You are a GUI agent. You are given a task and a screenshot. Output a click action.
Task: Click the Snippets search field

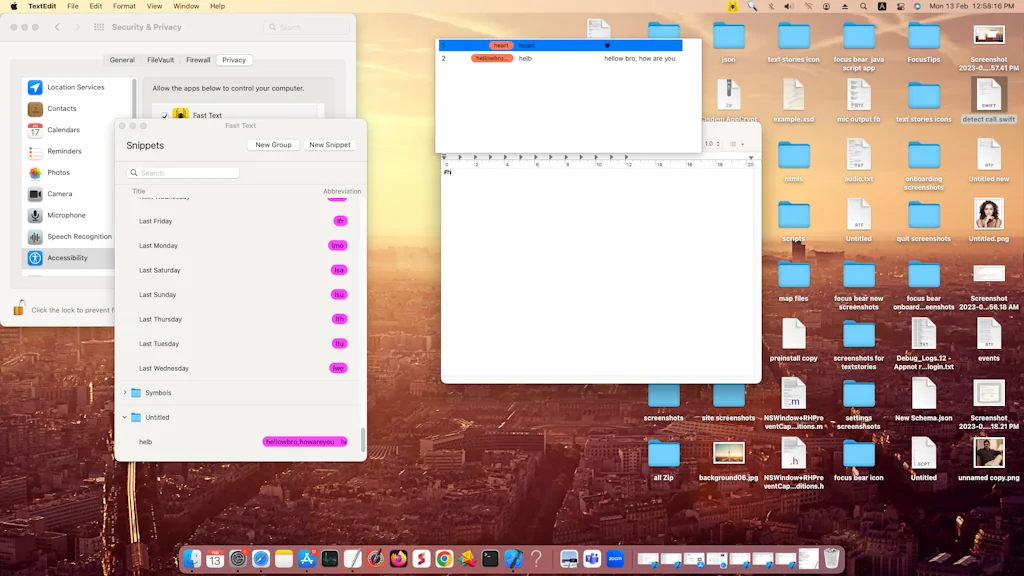182,172
